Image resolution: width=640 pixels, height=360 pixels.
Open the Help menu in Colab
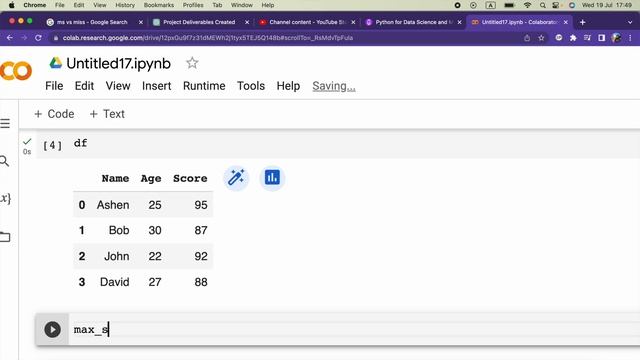click(288, 86)
